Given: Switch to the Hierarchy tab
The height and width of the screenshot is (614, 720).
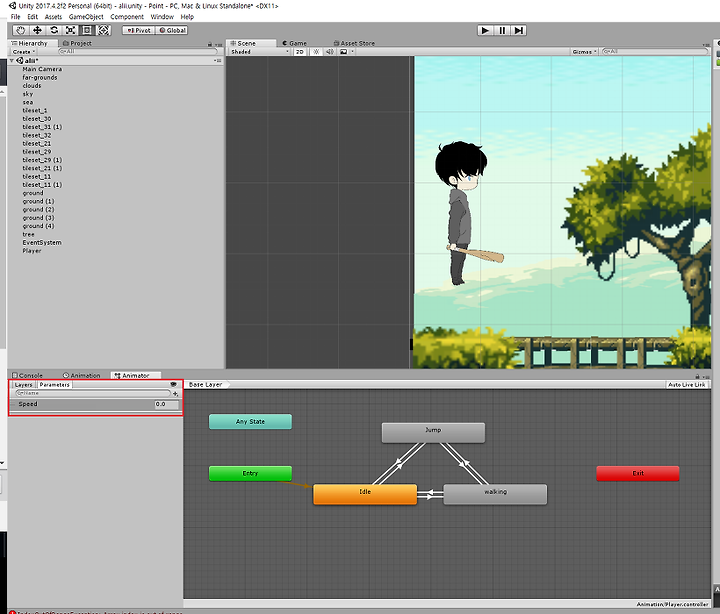Looking at the screenshot, I should [33, 43].
